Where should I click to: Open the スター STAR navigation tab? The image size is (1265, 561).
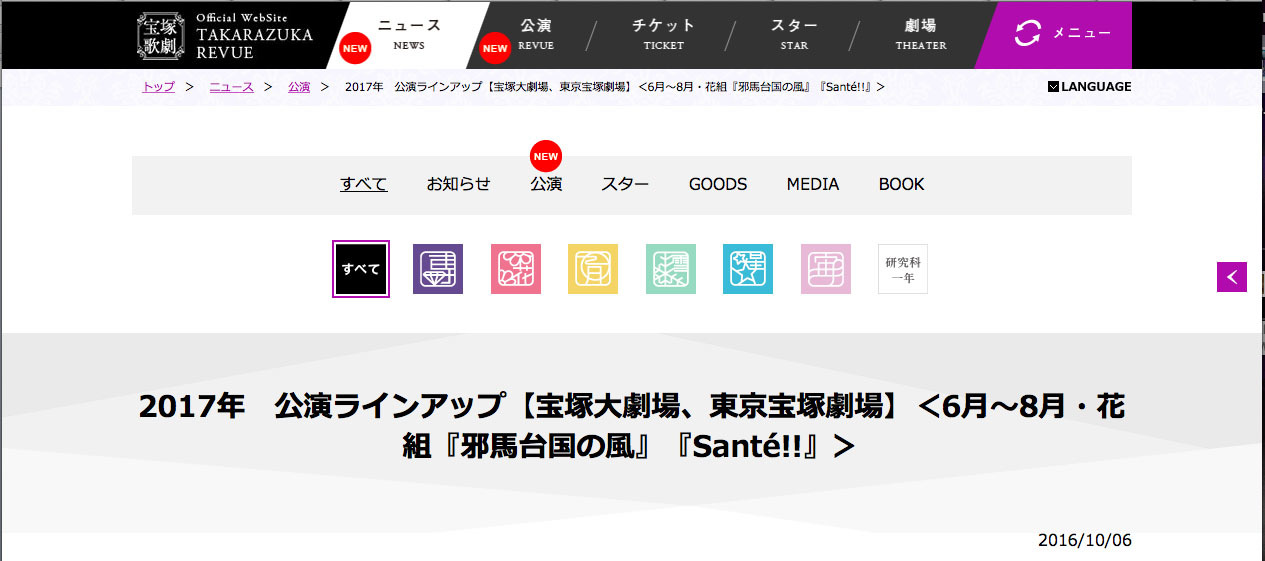point(795,34)
